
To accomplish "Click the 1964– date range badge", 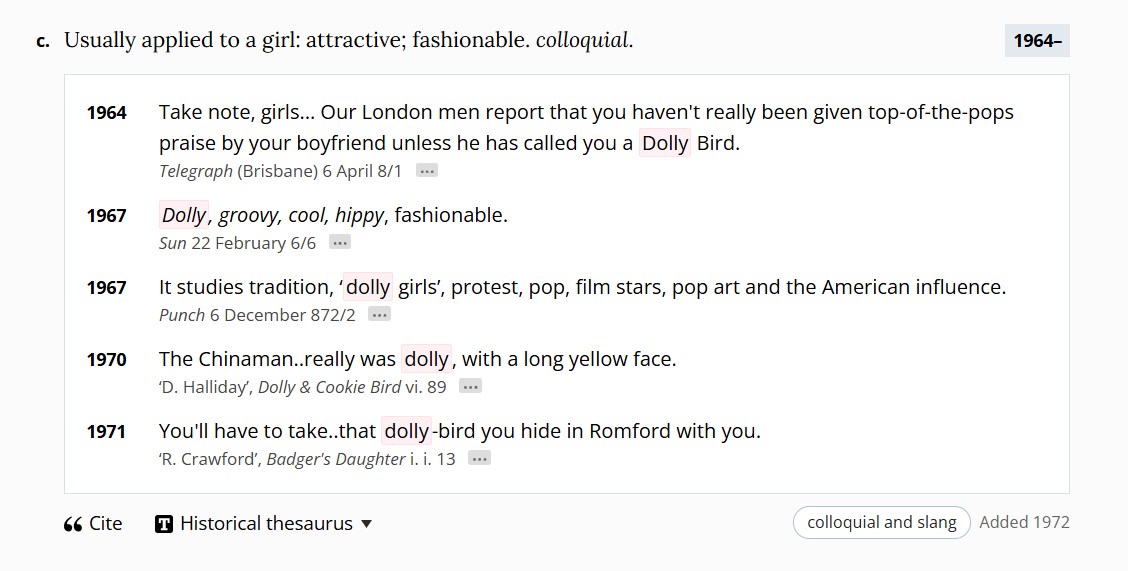I will [x=1037, y=41].
